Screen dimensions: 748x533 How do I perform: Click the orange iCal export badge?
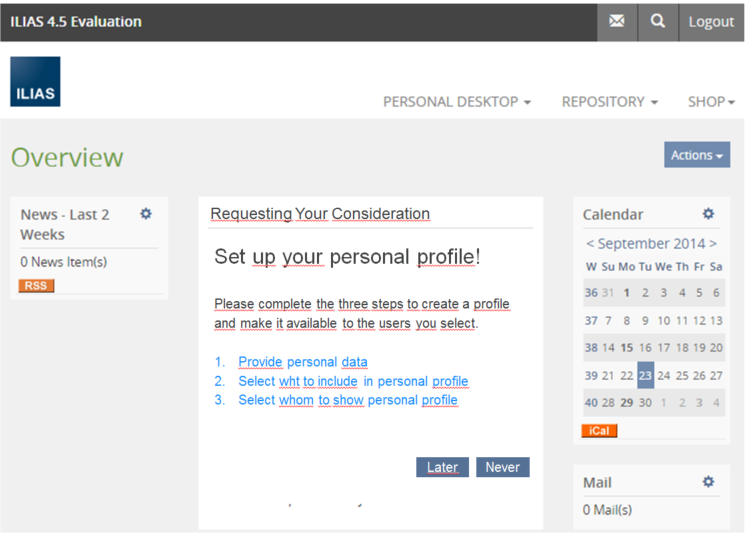pyautogui.click(x=599, y=431)
